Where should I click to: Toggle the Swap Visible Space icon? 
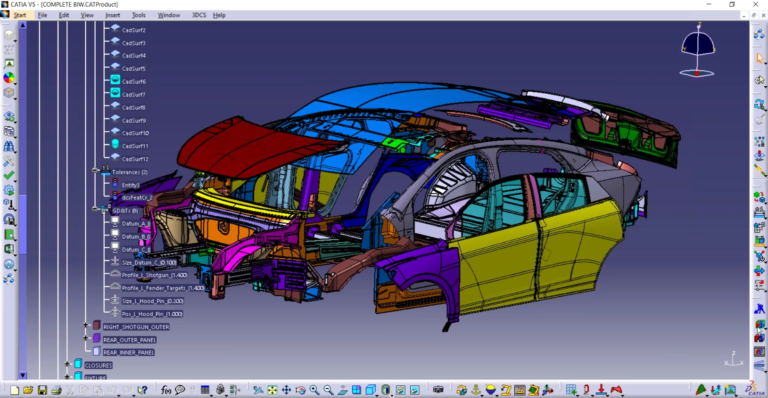414,390
